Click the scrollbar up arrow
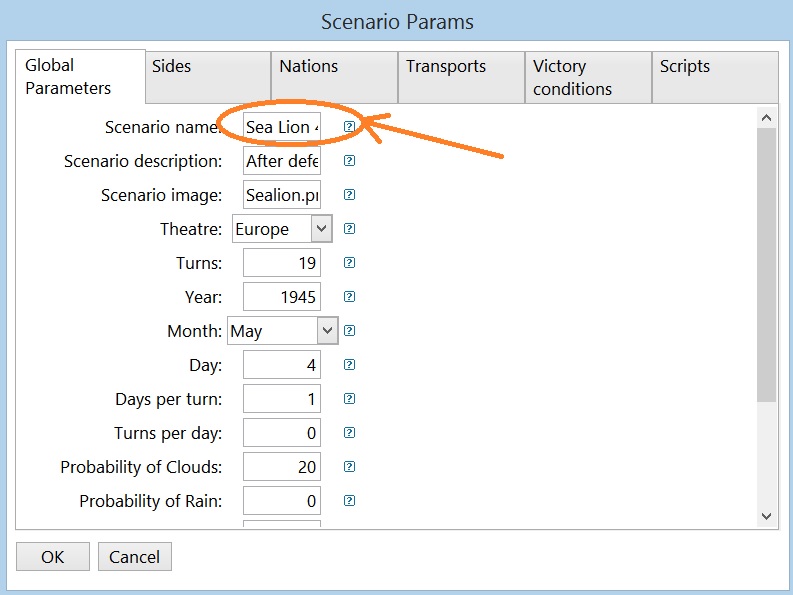The width and height of the screenshot is (793, 595). [x=766, y=118]
